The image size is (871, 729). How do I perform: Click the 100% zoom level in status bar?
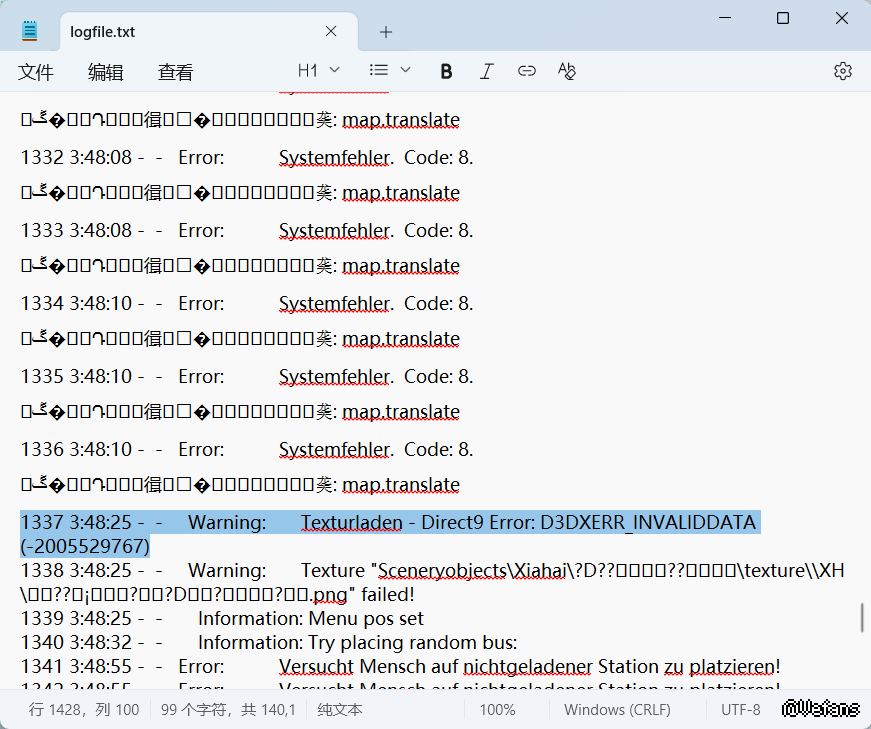click(497, 710)
